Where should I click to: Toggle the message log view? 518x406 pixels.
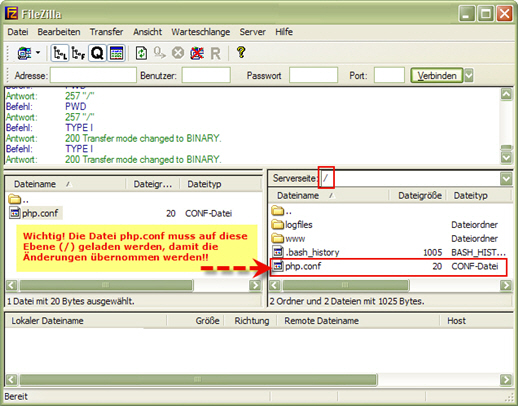click(x=116, y=53)
